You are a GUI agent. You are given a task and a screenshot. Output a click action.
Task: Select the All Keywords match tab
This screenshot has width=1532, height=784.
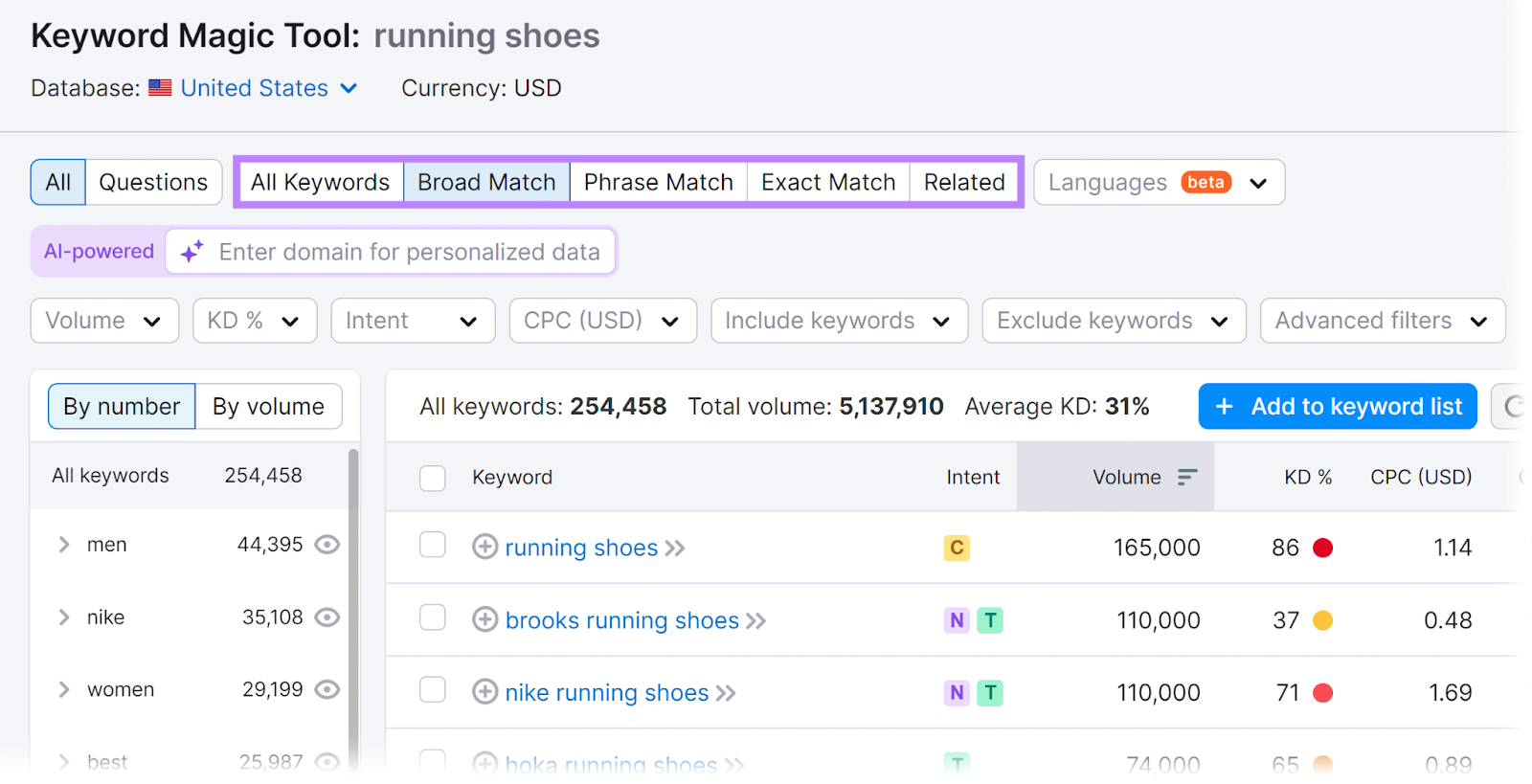click(320, 182)
